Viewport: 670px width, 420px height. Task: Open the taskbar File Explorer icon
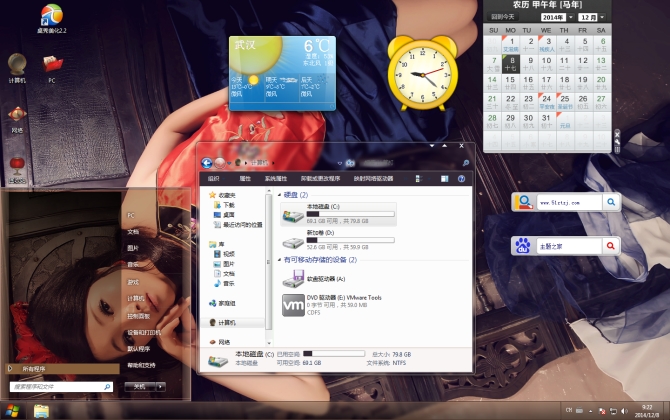(41, 411)
